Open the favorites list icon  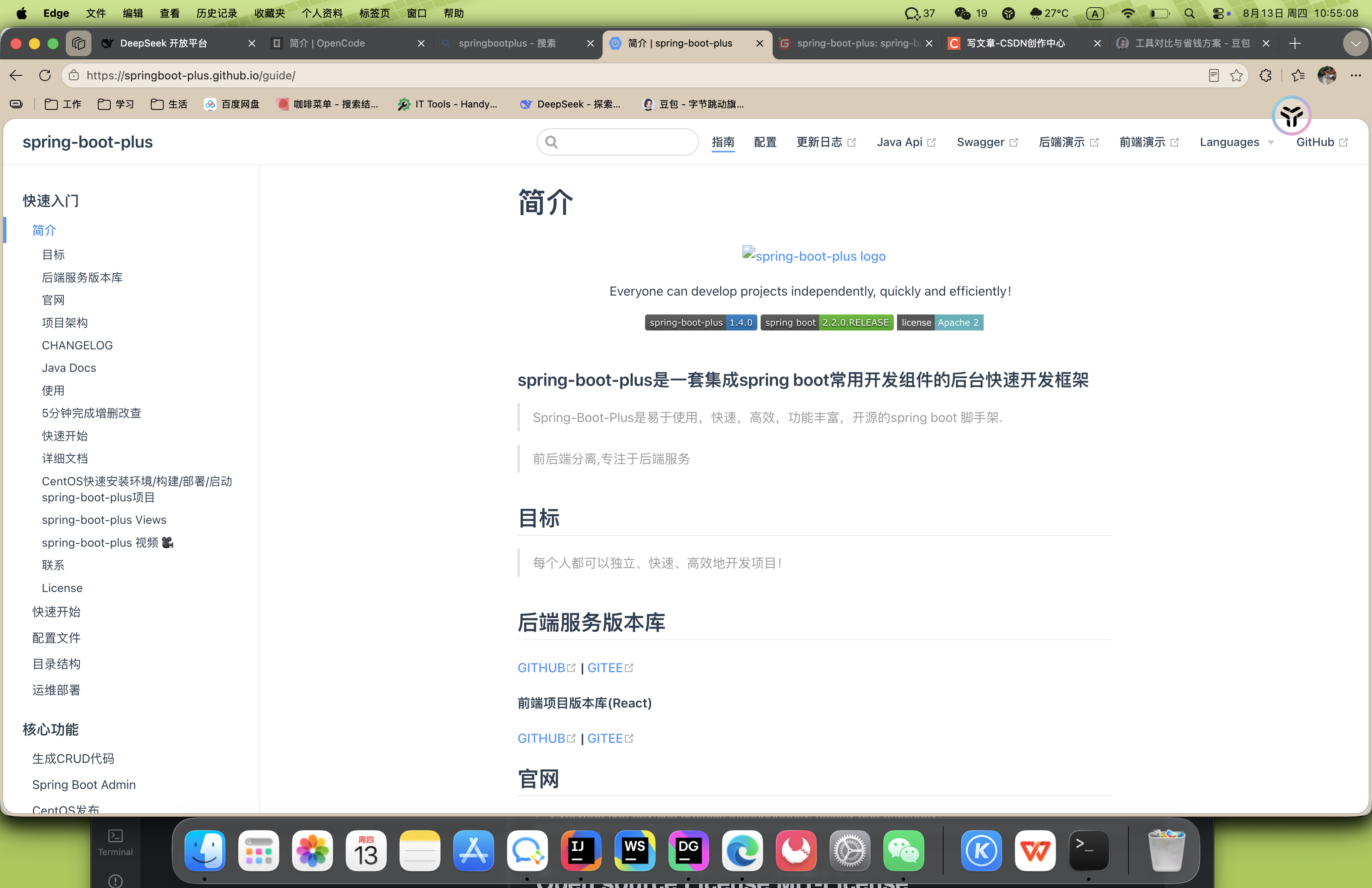click(x=1298, y=75)
